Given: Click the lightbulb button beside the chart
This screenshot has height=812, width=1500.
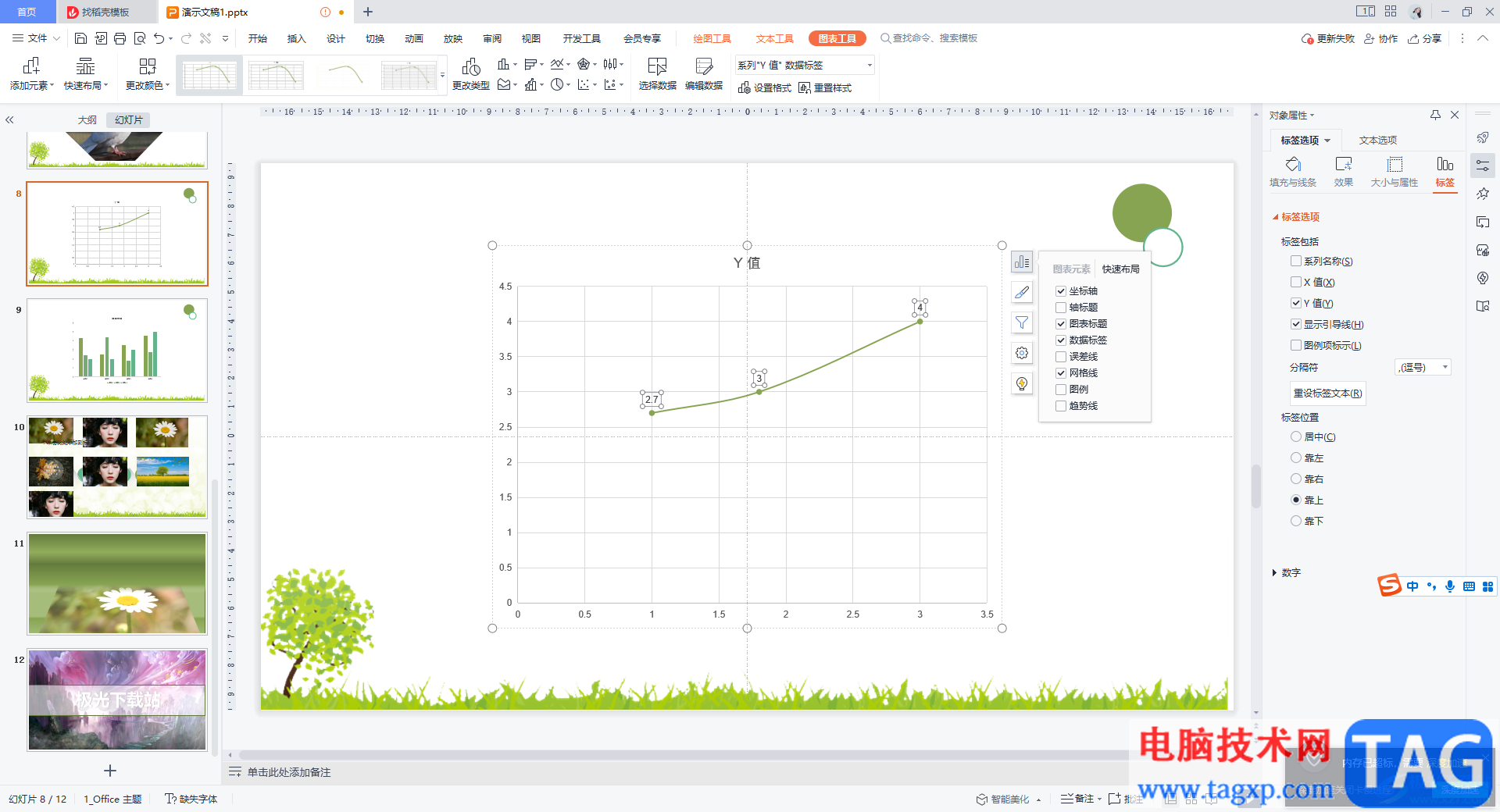Looking at the screenshot, I should click(x=1022, y=383).
